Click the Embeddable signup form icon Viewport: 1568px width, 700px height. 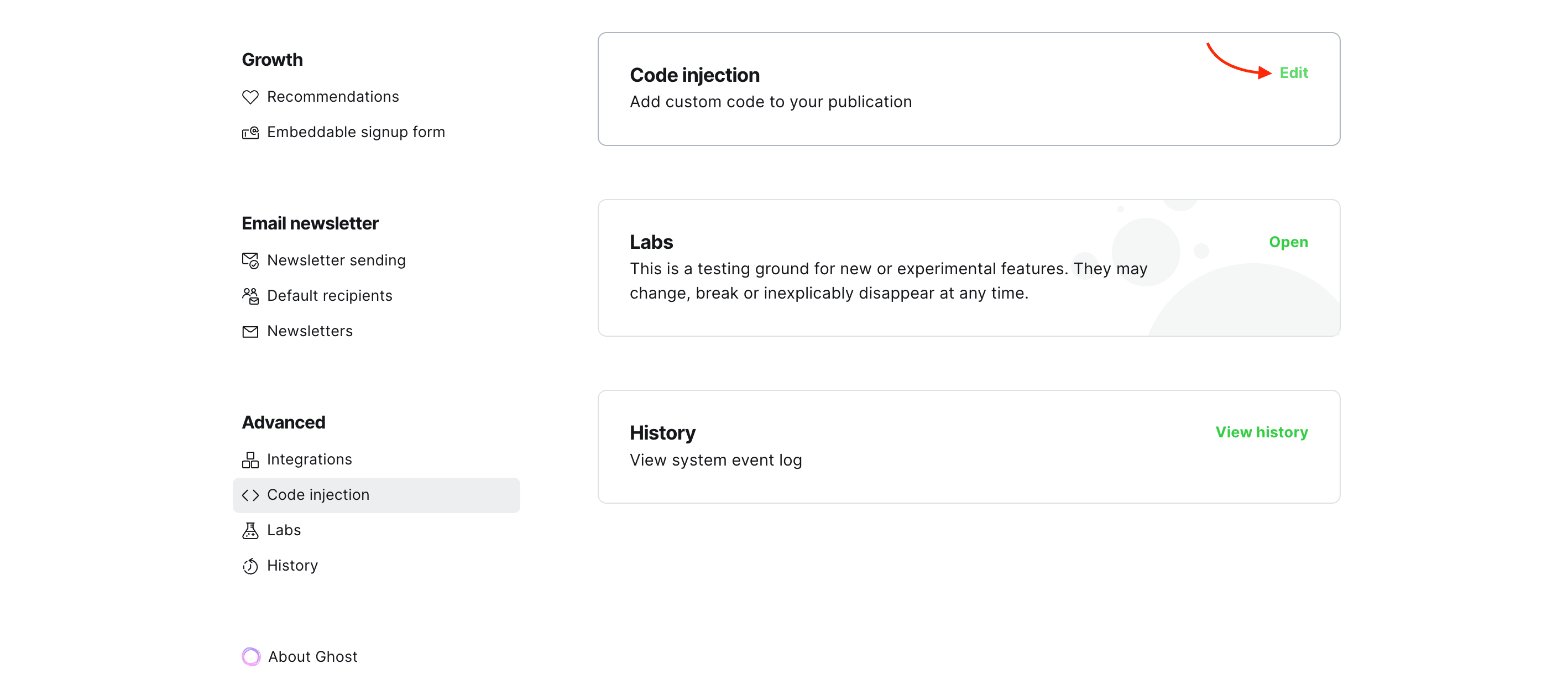250,132
